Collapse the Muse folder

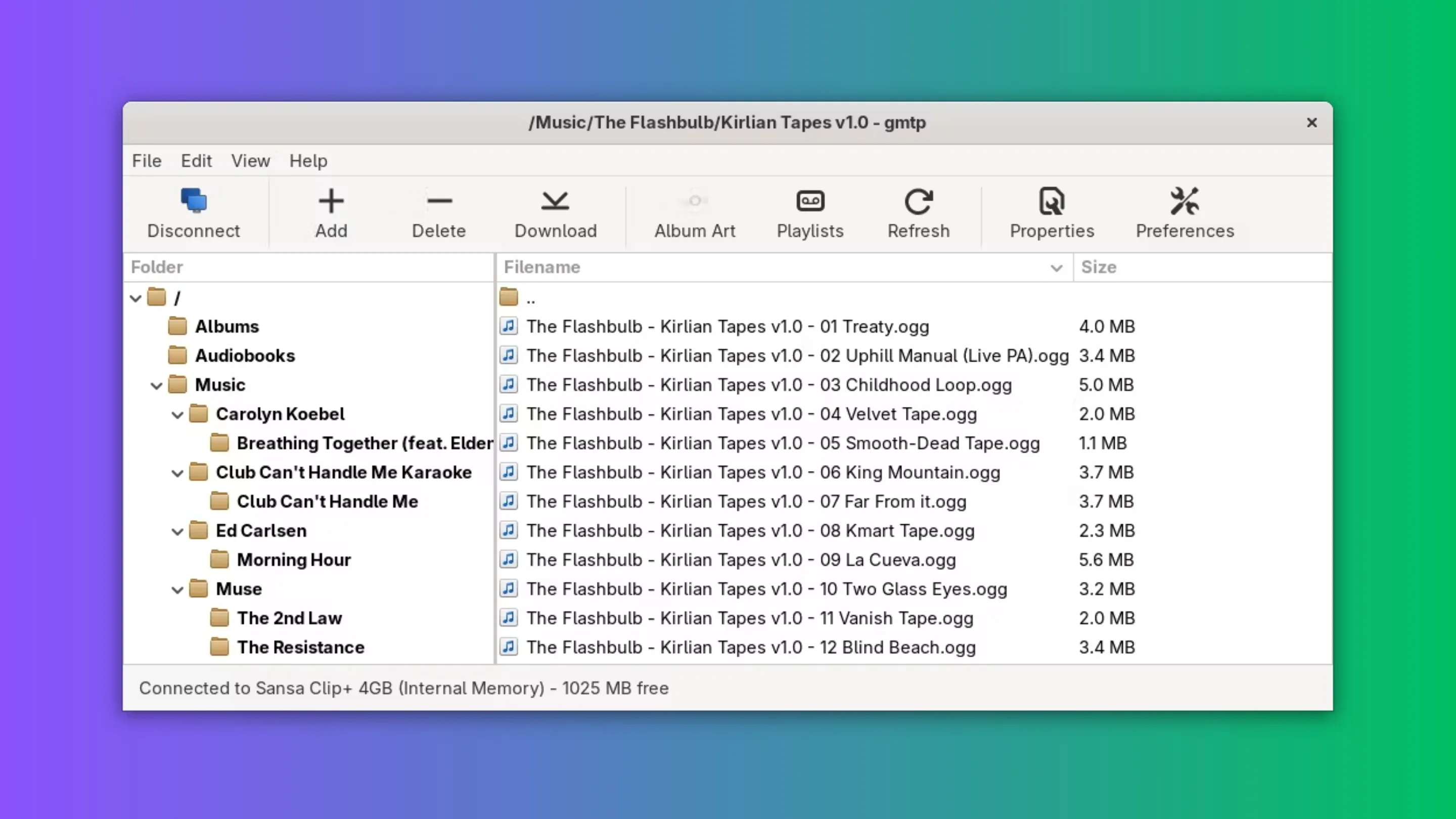[x=177, y=590]
